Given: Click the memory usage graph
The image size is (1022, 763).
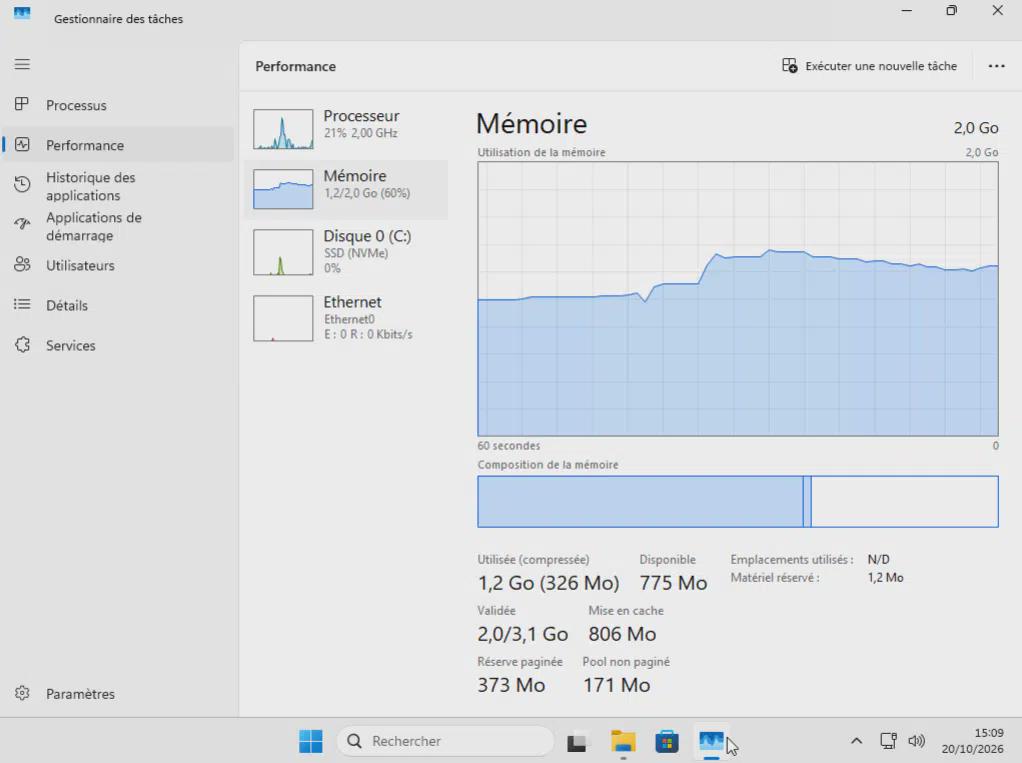Looking at the screenshot, I should [738, 298].
